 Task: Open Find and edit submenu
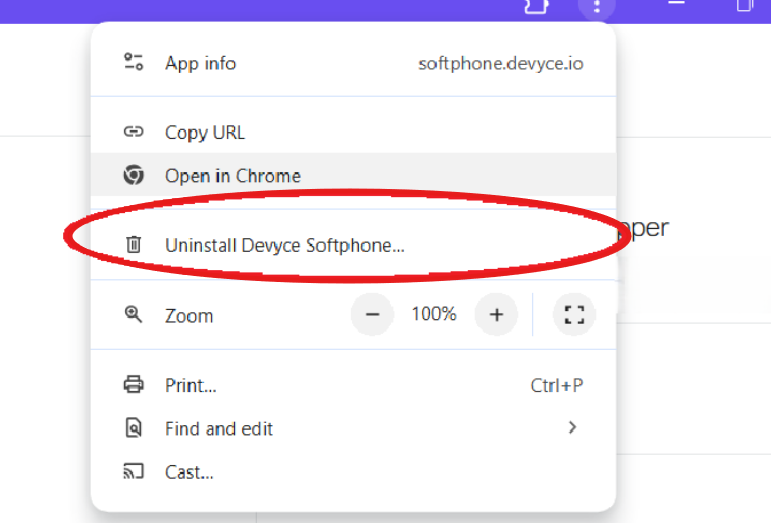click(353, 428)
